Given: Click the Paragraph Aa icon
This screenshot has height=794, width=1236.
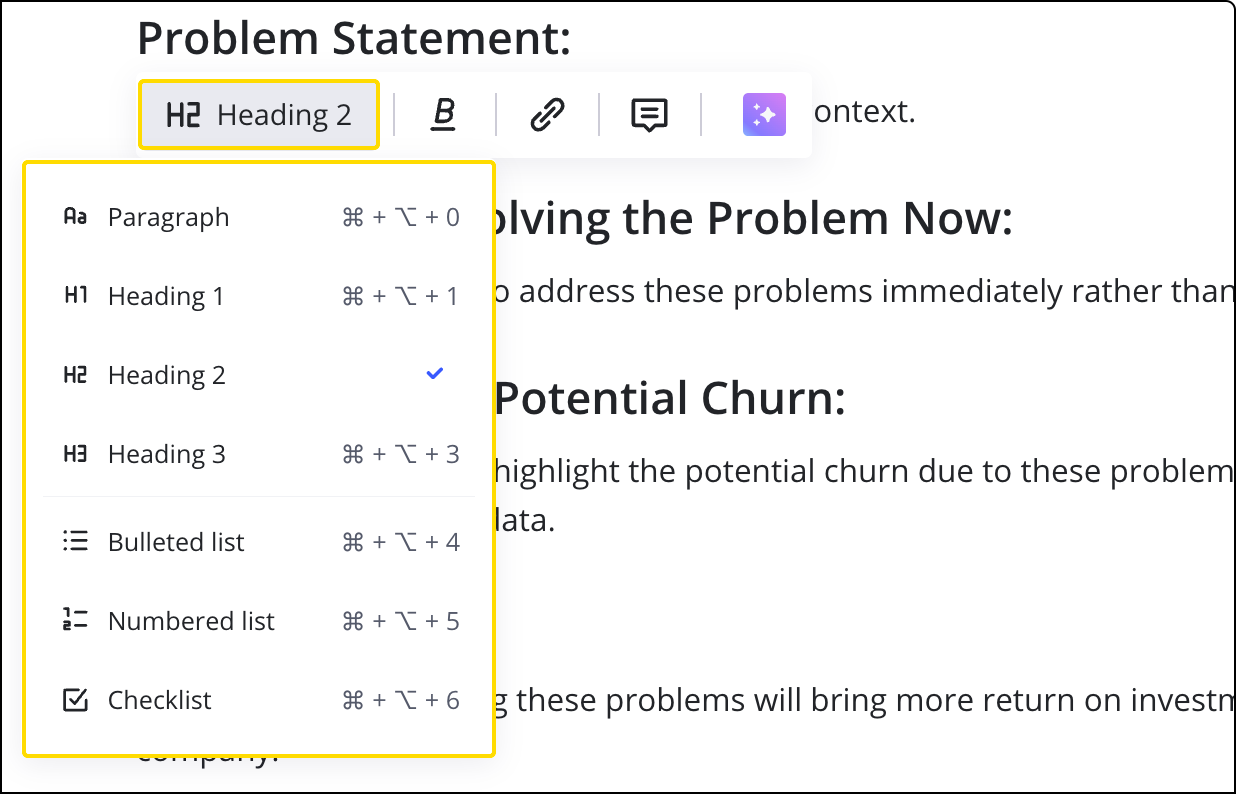Looking at the screenshot, I should tap(75, 217).
